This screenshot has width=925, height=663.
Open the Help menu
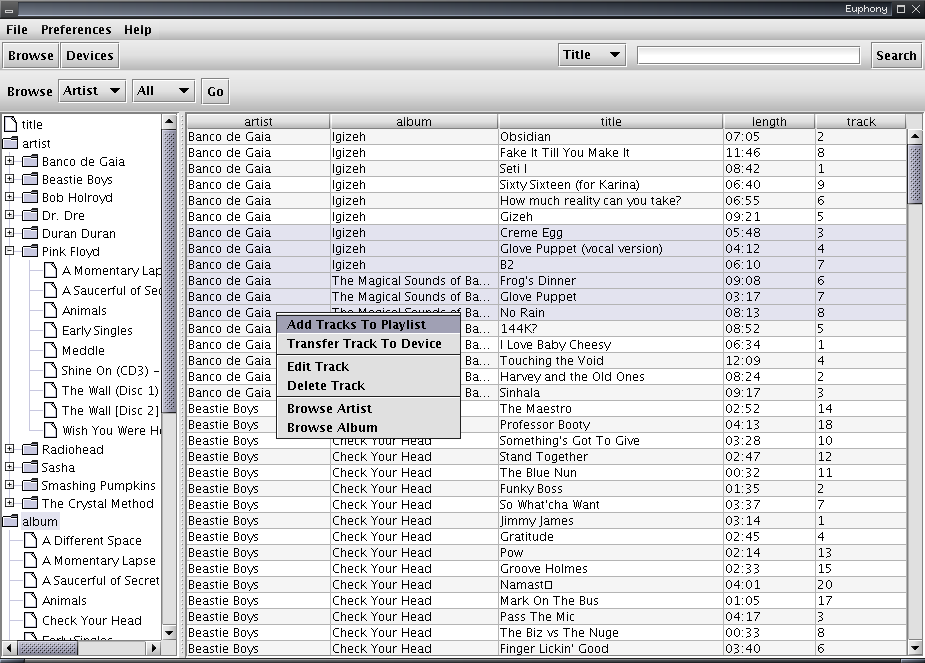coord(137,29)
